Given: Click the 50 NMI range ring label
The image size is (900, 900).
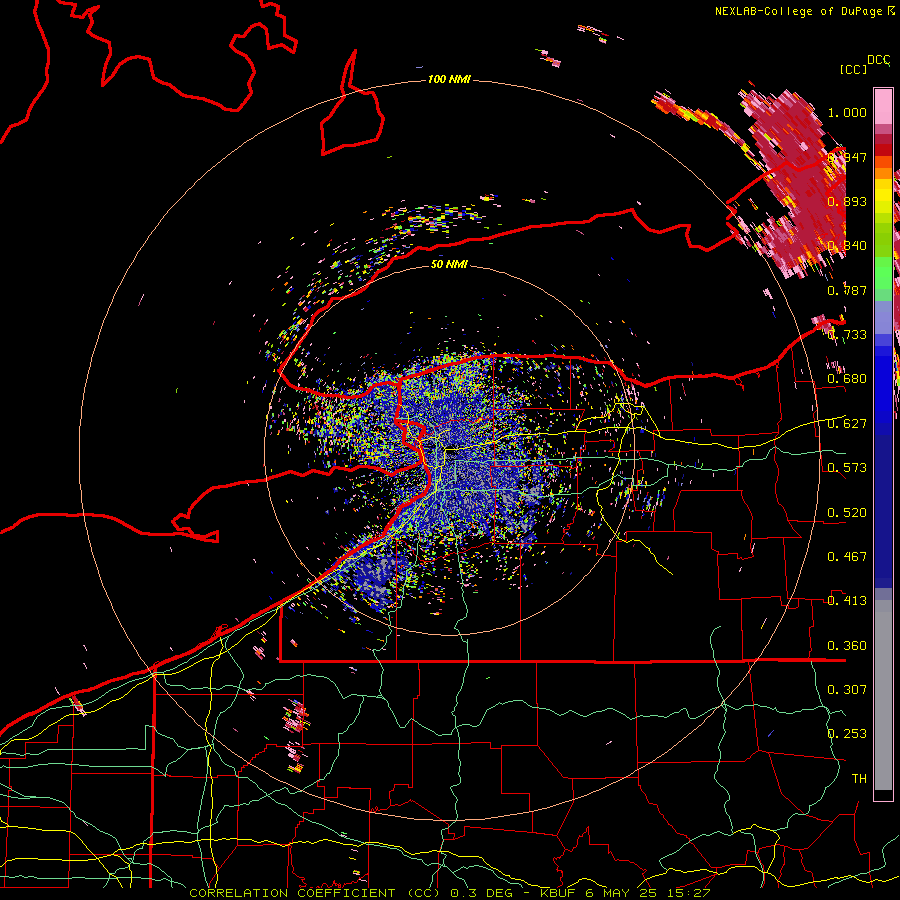Looking at the screenshot, I should 449,264.
